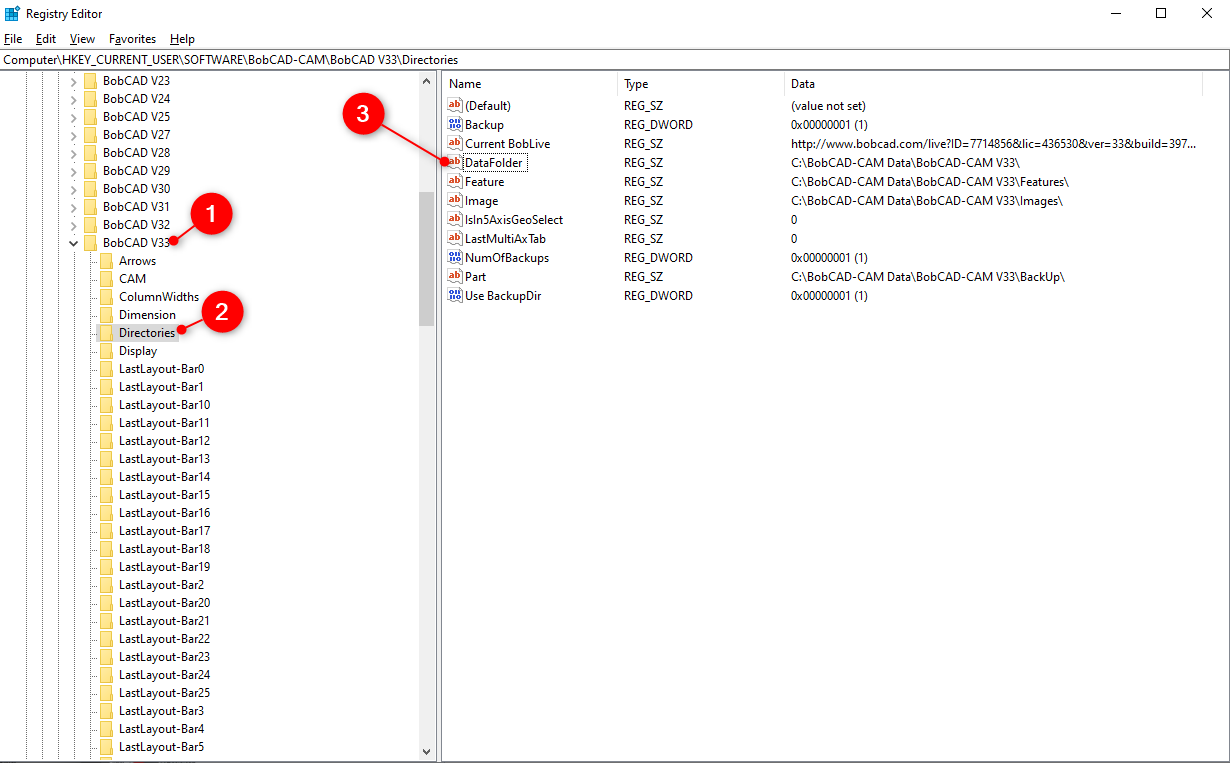
Task: Click the Backup DWORD value icon
Action: coord(455,124)
